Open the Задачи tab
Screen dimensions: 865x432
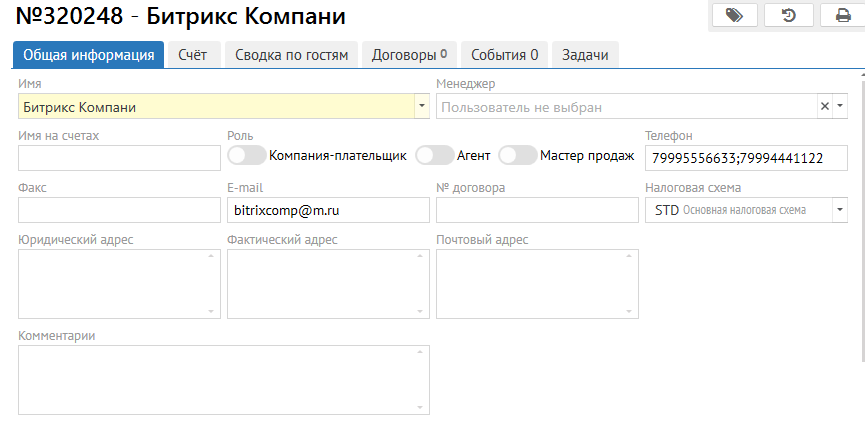[x=585, y=55]
